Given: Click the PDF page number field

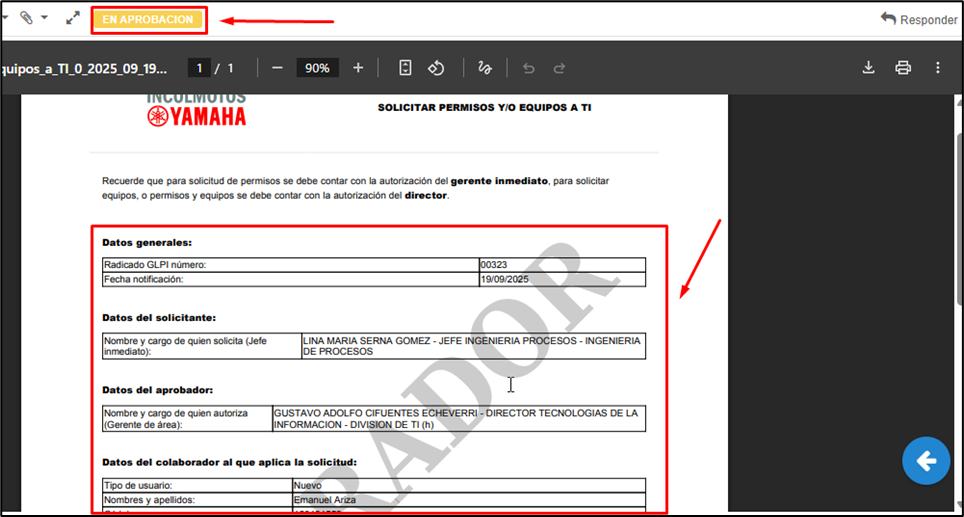Looking at the screenshot, I should [200, 68].
